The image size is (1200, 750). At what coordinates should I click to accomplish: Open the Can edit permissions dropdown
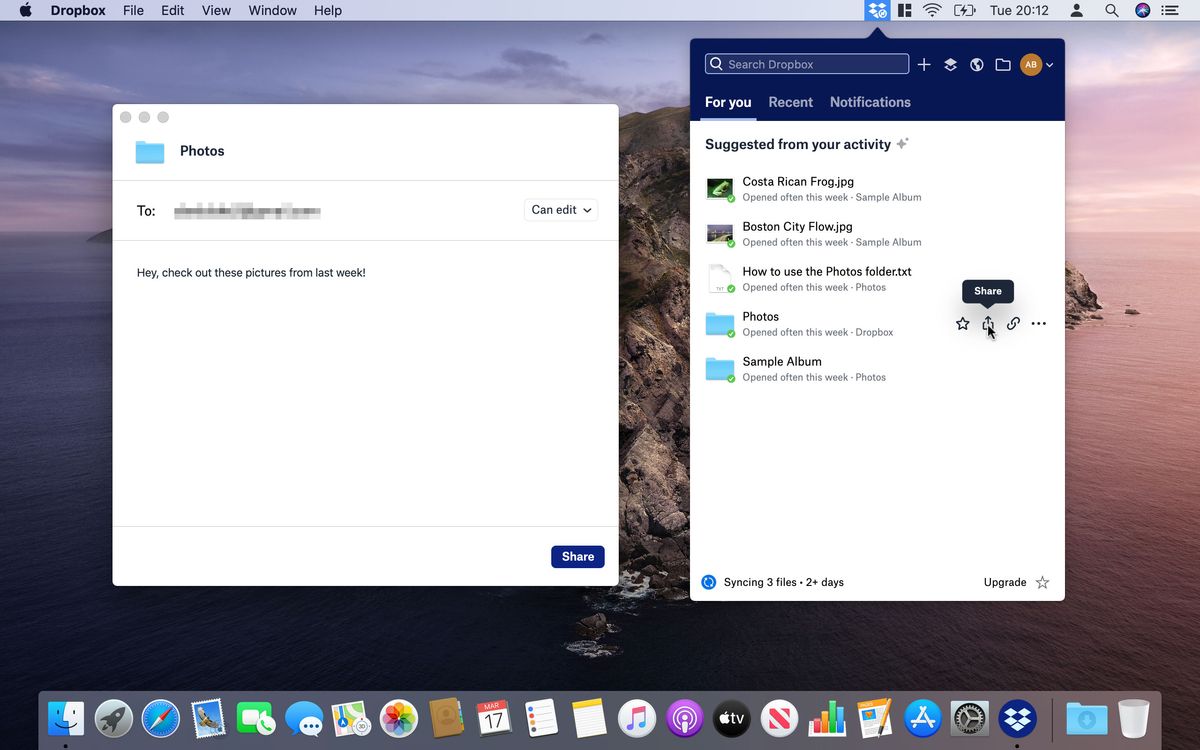(560, 210)
